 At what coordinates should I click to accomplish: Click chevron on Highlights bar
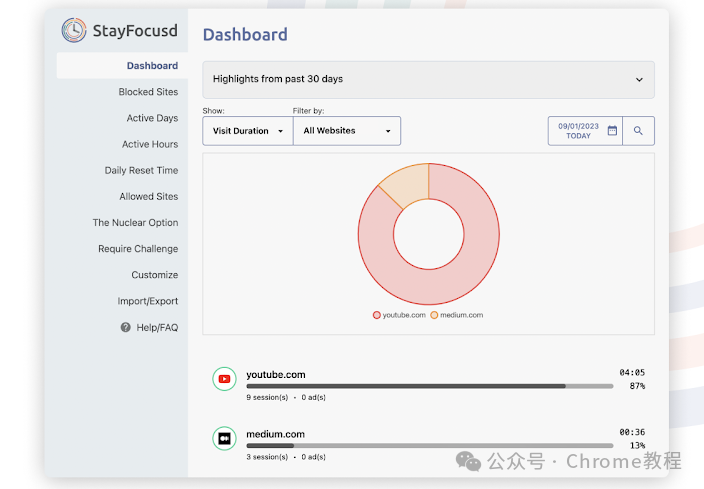[639, 79]
